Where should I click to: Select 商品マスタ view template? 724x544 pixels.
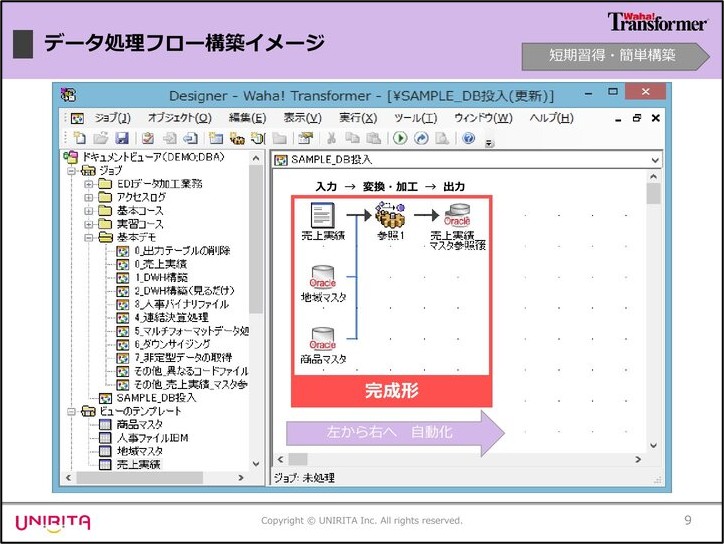click(139, 425)
